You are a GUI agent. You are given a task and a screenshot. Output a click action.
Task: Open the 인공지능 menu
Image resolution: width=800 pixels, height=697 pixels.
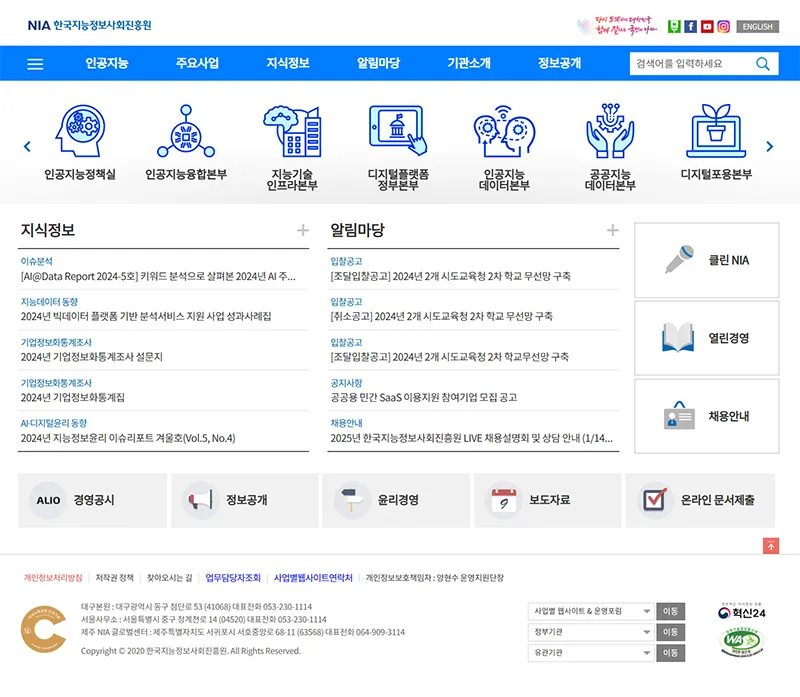107,63
